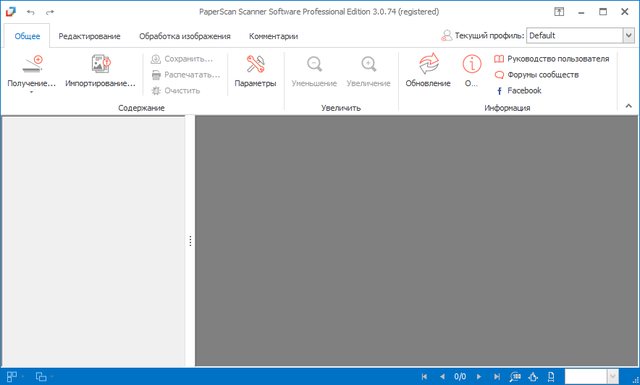Viewport: 640px width, 385px height.
Task: Click the Распечатать print button
Action: (186, 75)
